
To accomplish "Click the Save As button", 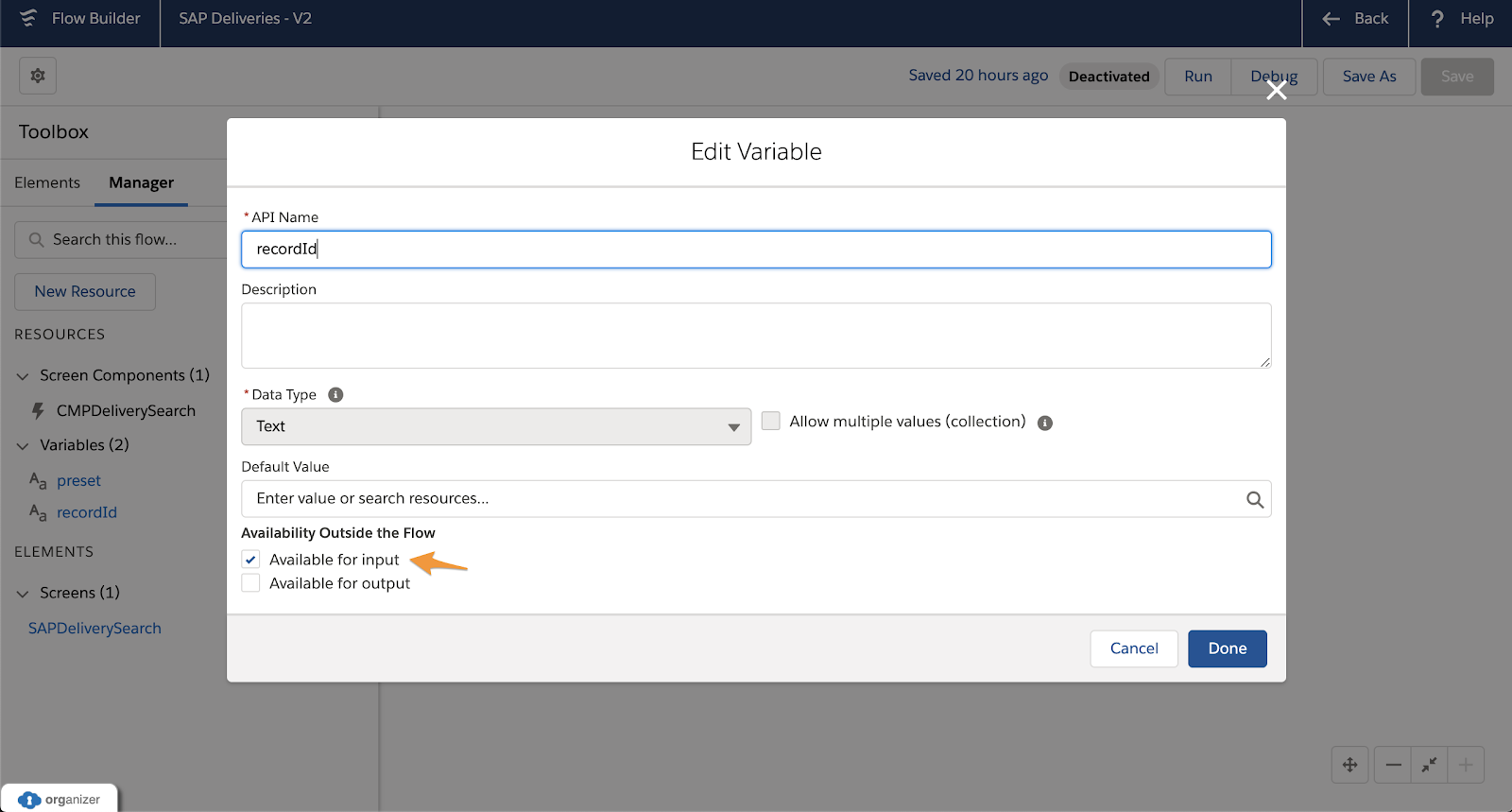I will tap(1369, 77).
